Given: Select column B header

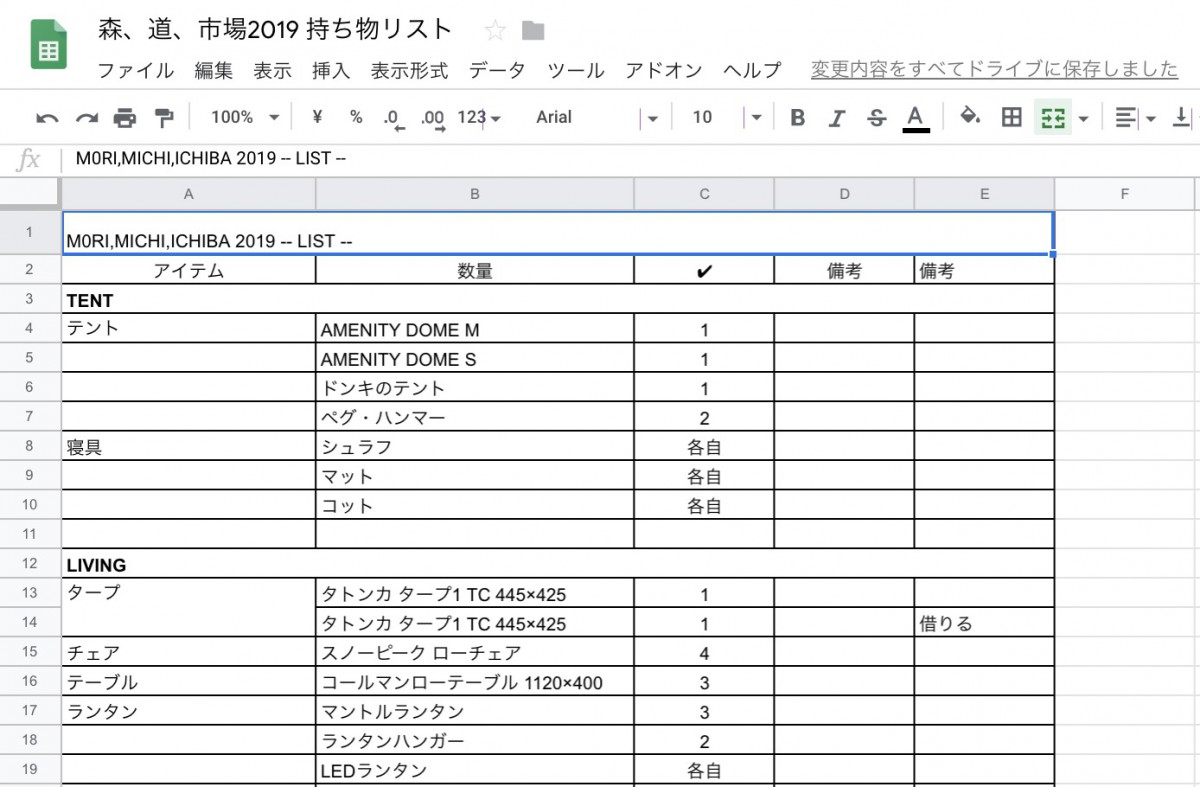Looking at the screenshot, I should point(475,194).
